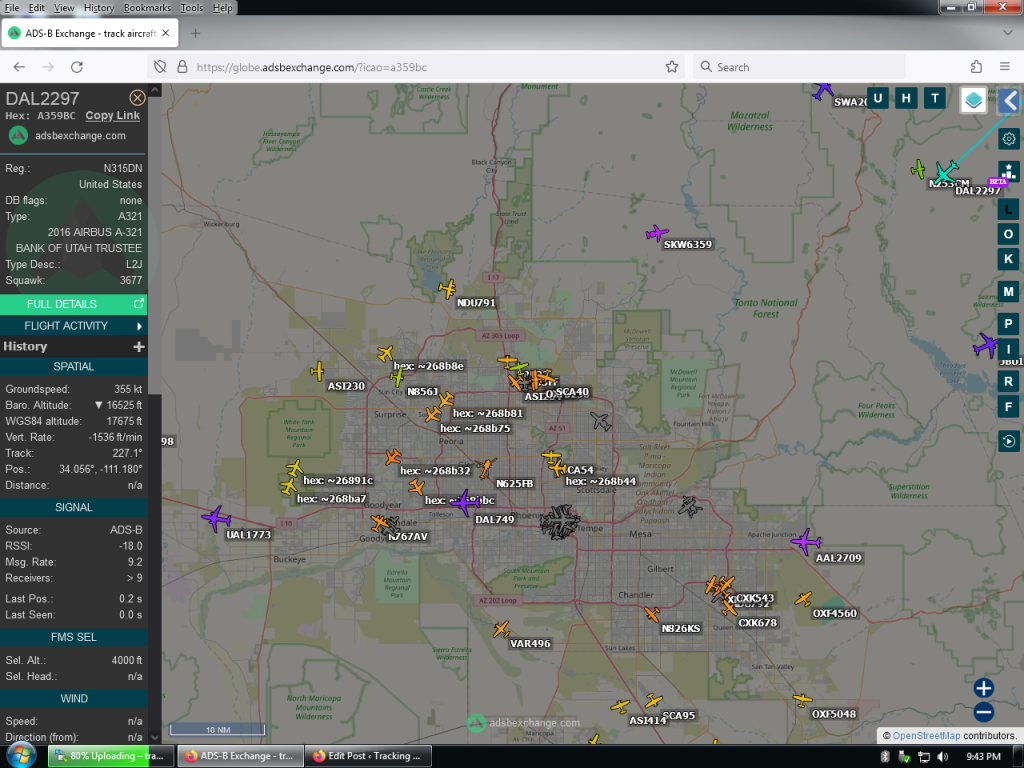
Task: Select the SKW6359 aircraft icon
Action: (x=656, y=232)
